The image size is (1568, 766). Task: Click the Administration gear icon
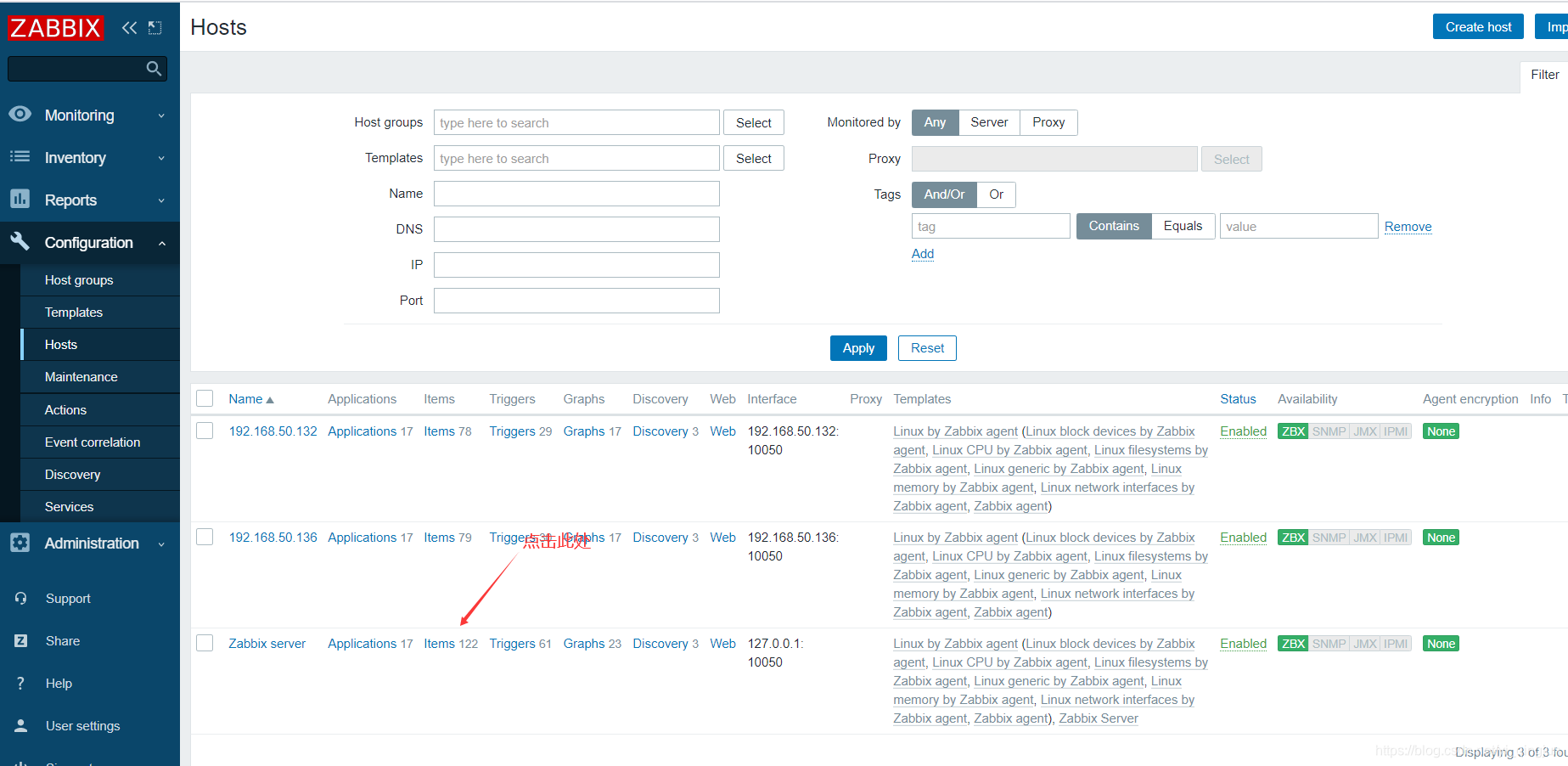[20, 543]
